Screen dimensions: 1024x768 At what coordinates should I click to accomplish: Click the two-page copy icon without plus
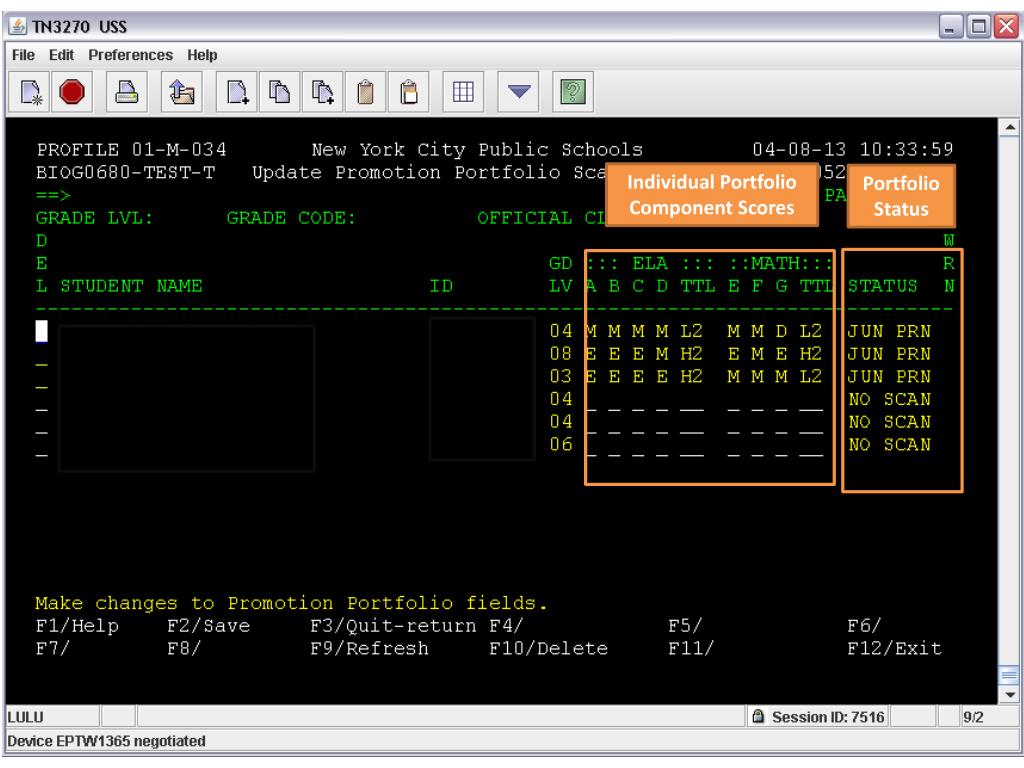(x=280, y=91)
